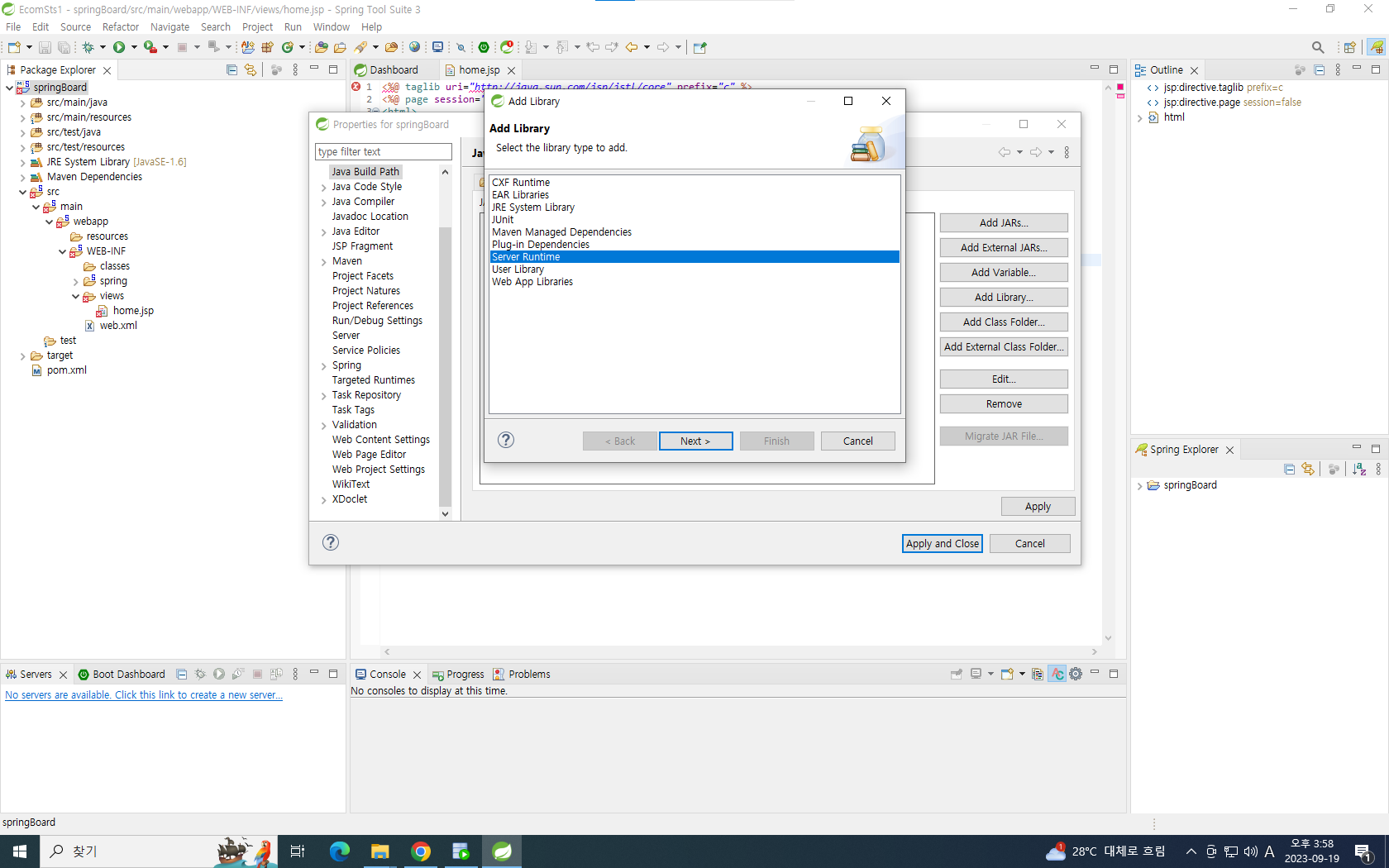
Task: Click the toolbar Search magnifier icon
Action: point(1318,47)
